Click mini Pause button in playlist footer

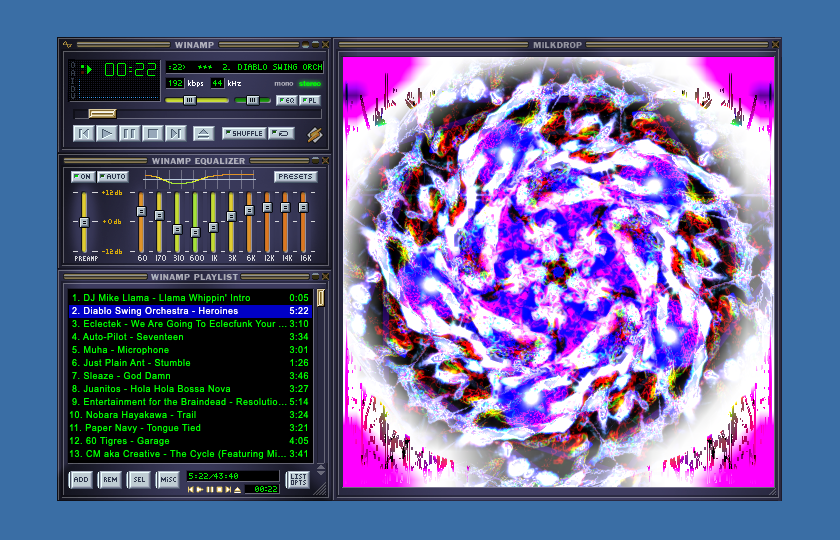[209, 490]
